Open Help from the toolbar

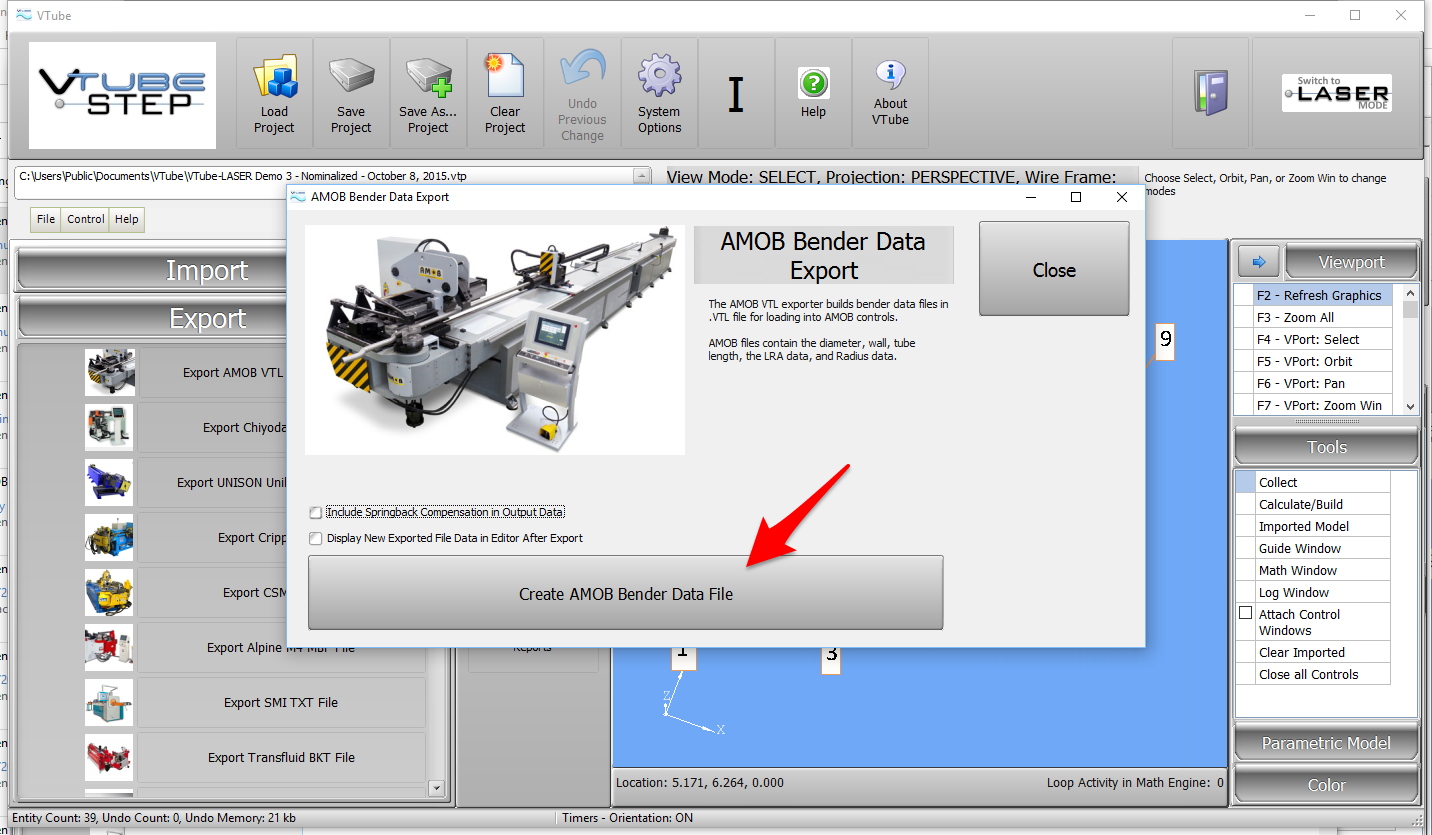point(813,94)
